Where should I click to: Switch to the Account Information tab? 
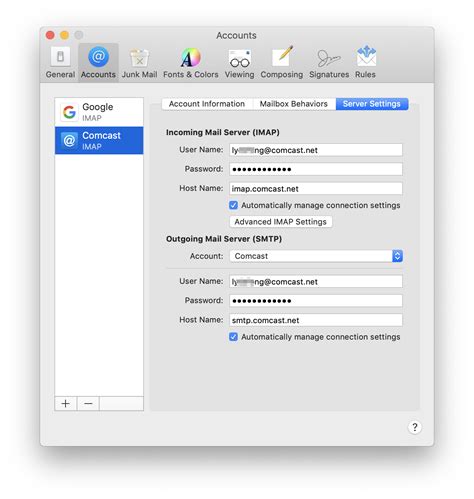(x=207, y=104)
